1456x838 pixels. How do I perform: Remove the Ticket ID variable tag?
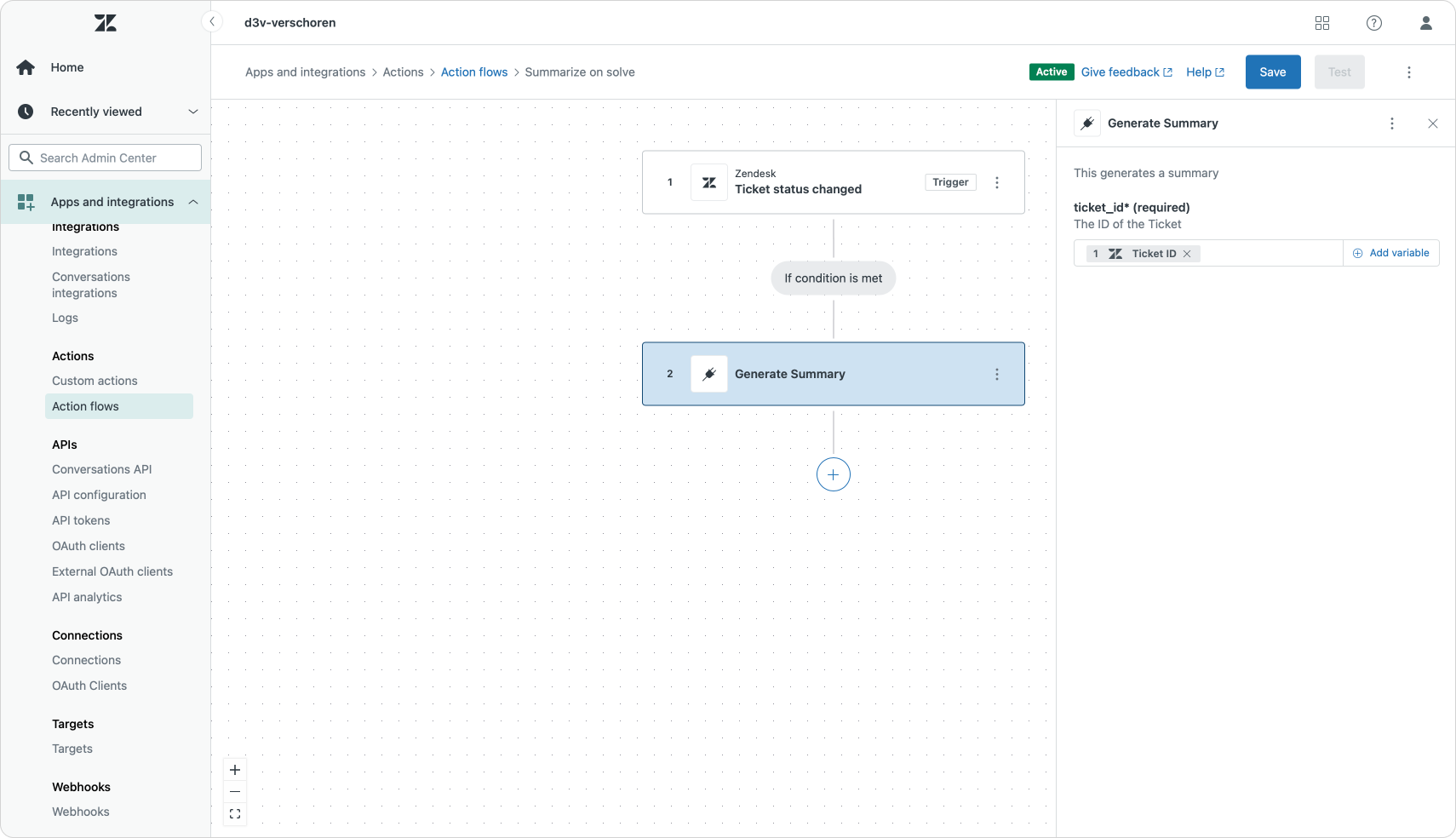click(x=1187, y=254)
